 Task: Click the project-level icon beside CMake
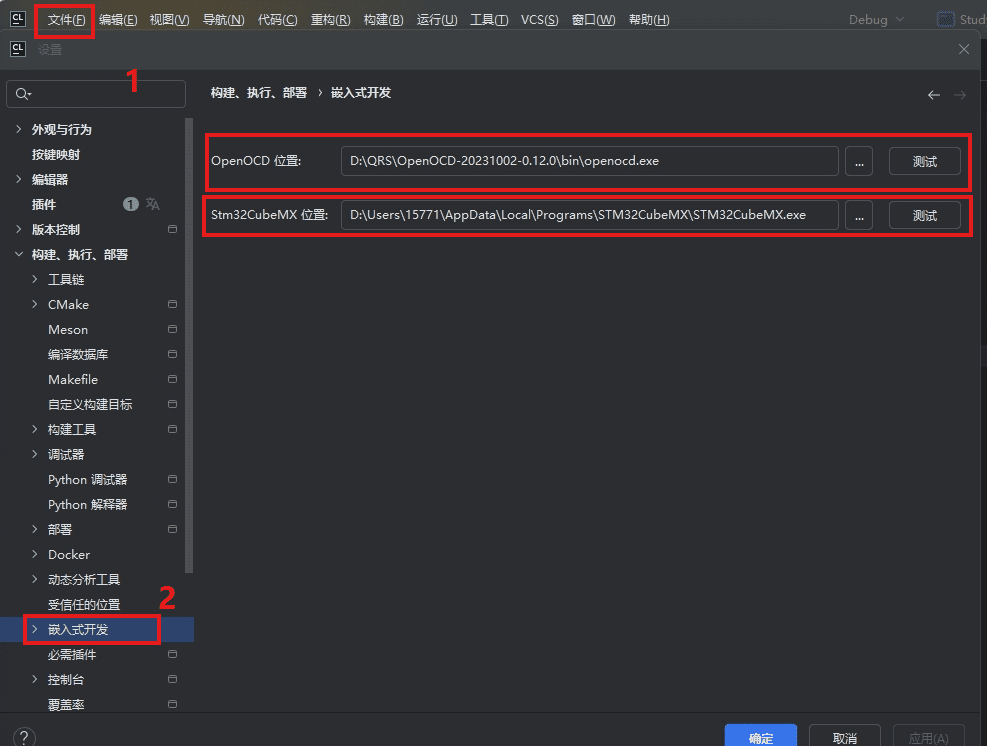[172, 304]
